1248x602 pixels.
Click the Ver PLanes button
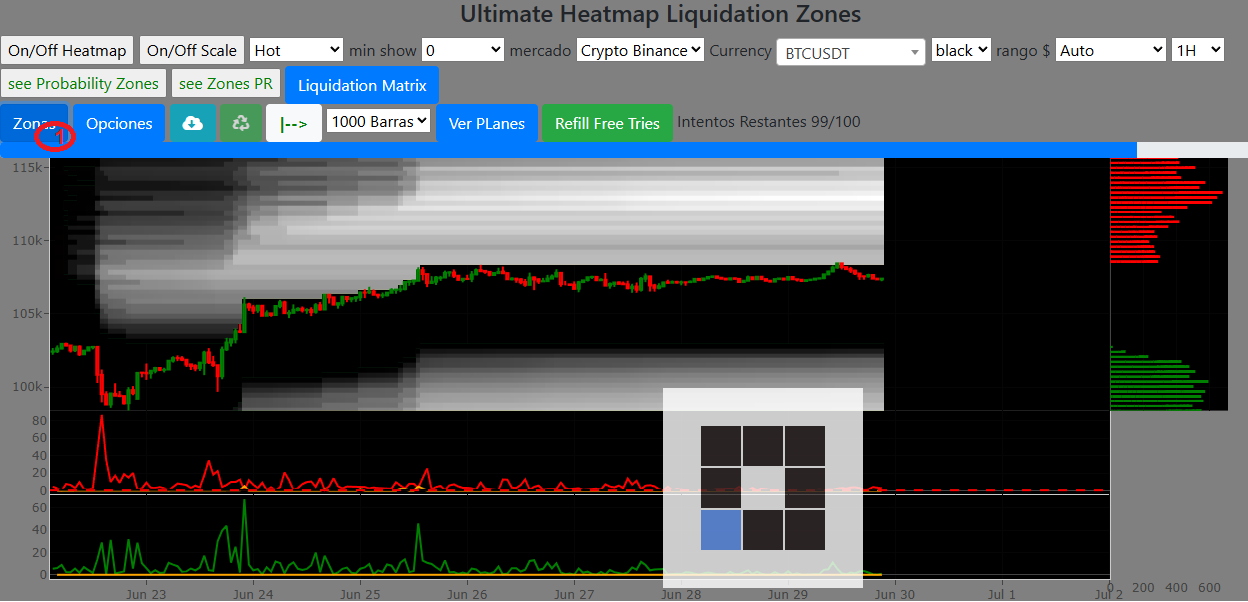click(487, 123)
